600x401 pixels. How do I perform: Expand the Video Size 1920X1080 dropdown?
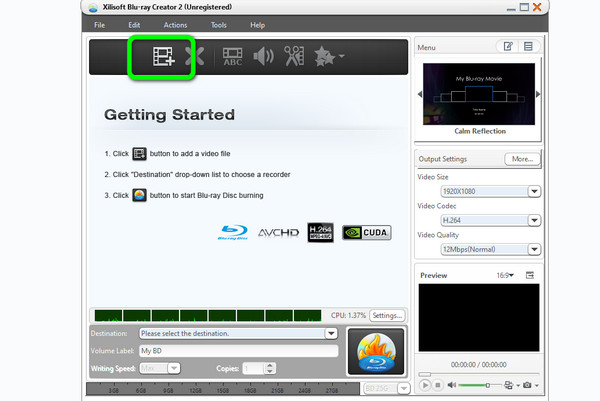[534, 191]
